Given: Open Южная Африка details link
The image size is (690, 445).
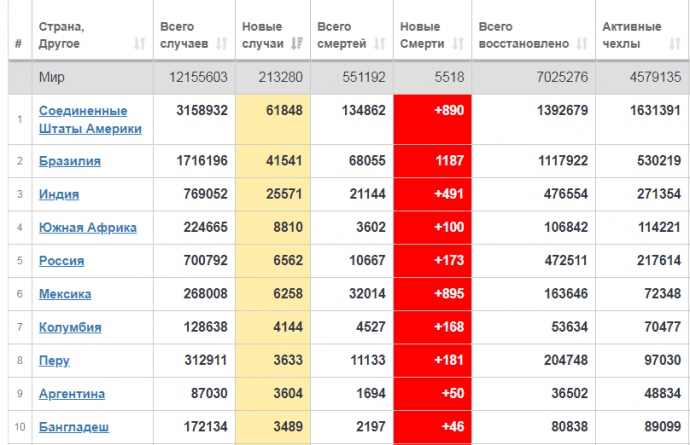Looking at the screenshot, I should (x=87, y=227).
